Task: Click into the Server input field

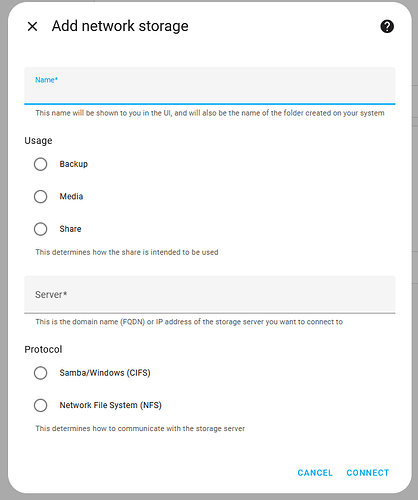Action: click(210, 295)
